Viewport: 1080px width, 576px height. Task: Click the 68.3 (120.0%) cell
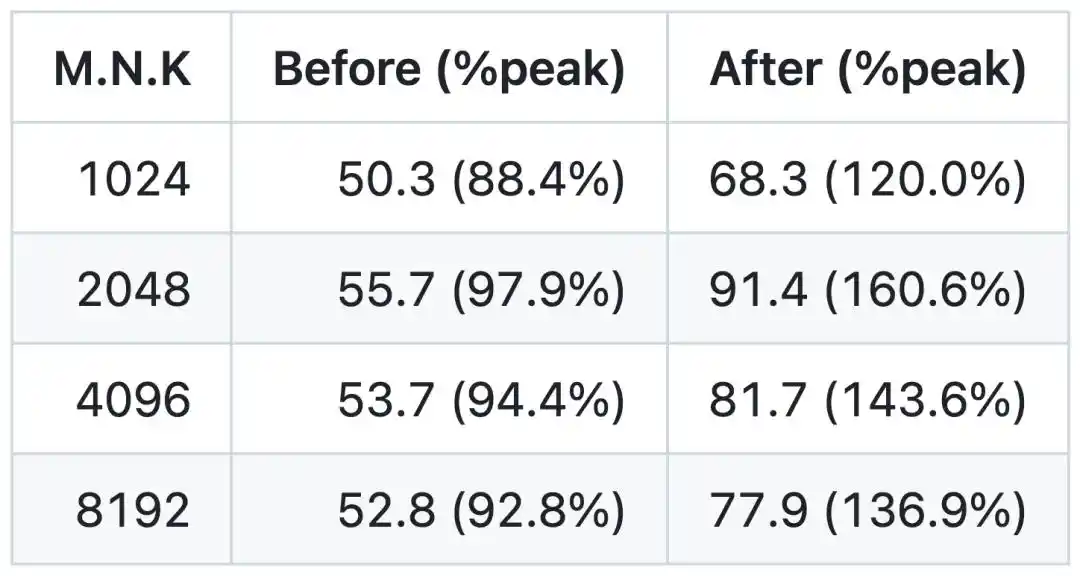tap(868, 178)
